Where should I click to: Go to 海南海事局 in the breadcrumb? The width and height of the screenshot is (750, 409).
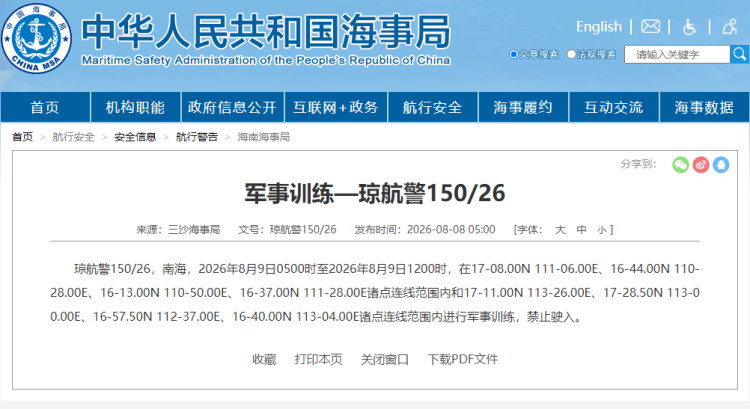[264, 137]
